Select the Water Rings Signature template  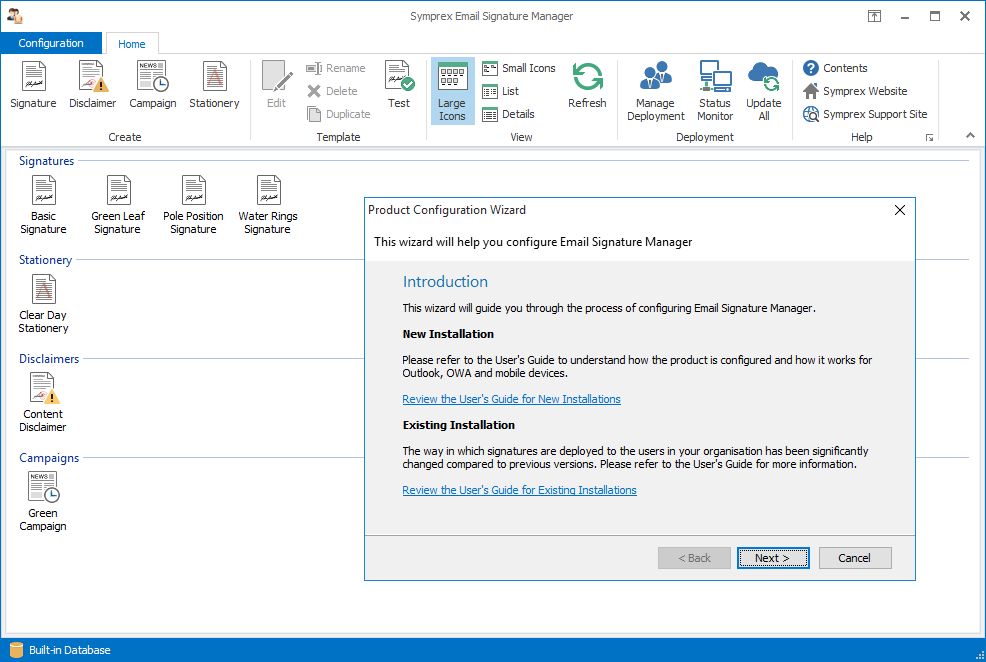268,205
